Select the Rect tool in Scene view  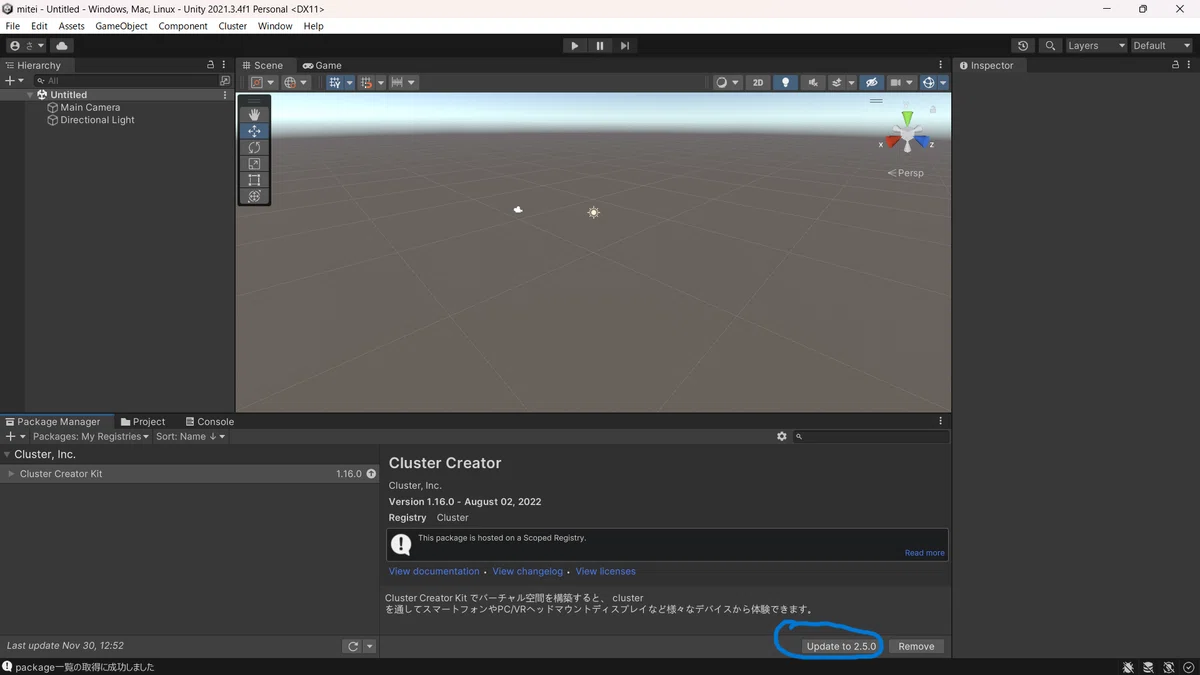(x=254, y=180)
